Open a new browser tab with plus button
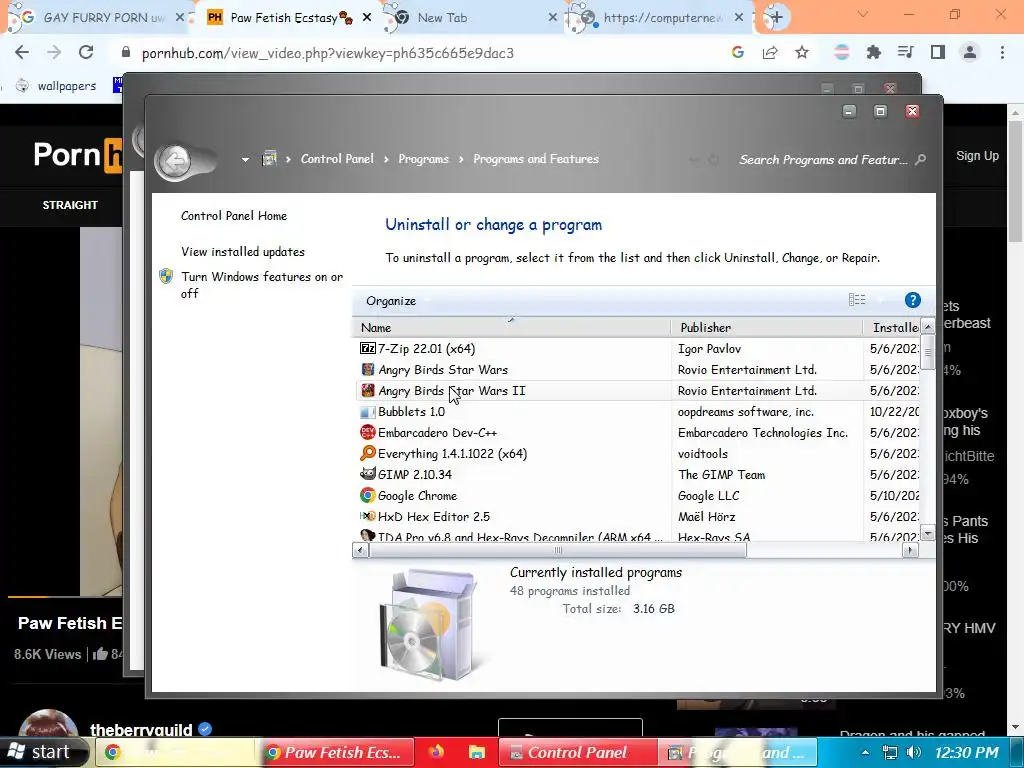 click(x=776, y=18)
